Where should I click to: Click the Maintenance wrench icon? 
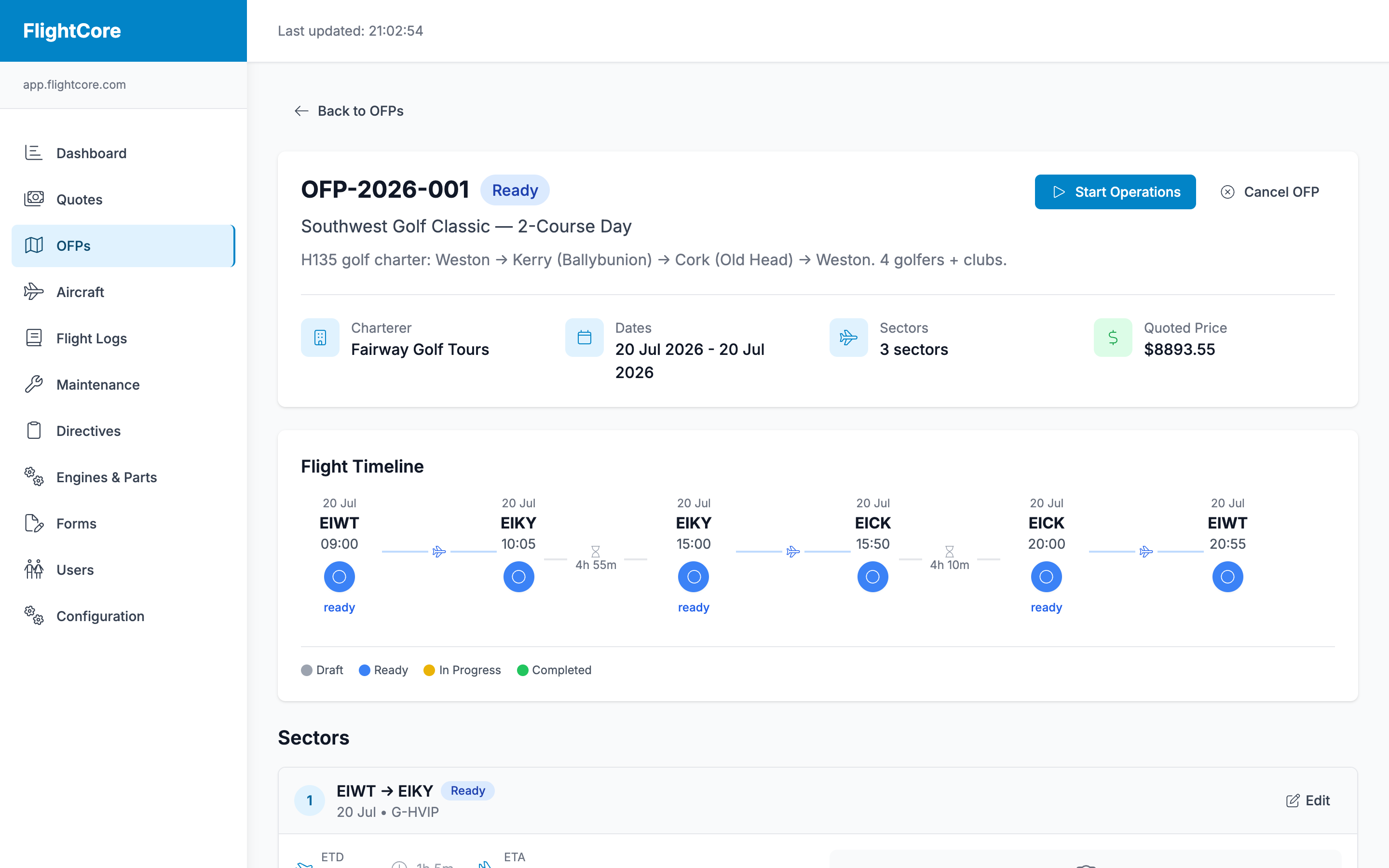pos(34,384)
